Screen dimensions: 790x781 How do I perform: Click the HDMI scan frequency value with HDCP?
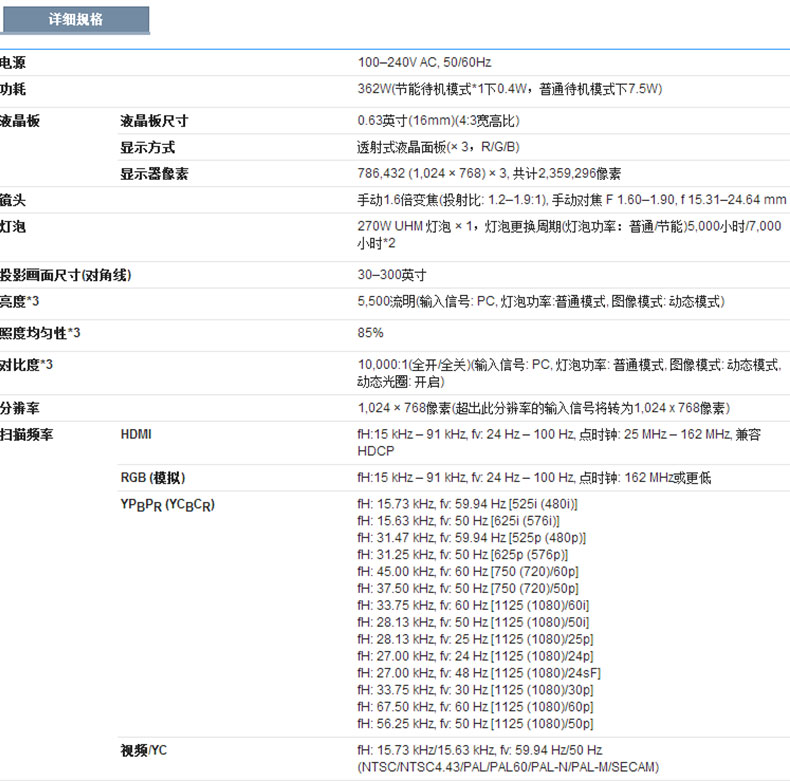559,443
